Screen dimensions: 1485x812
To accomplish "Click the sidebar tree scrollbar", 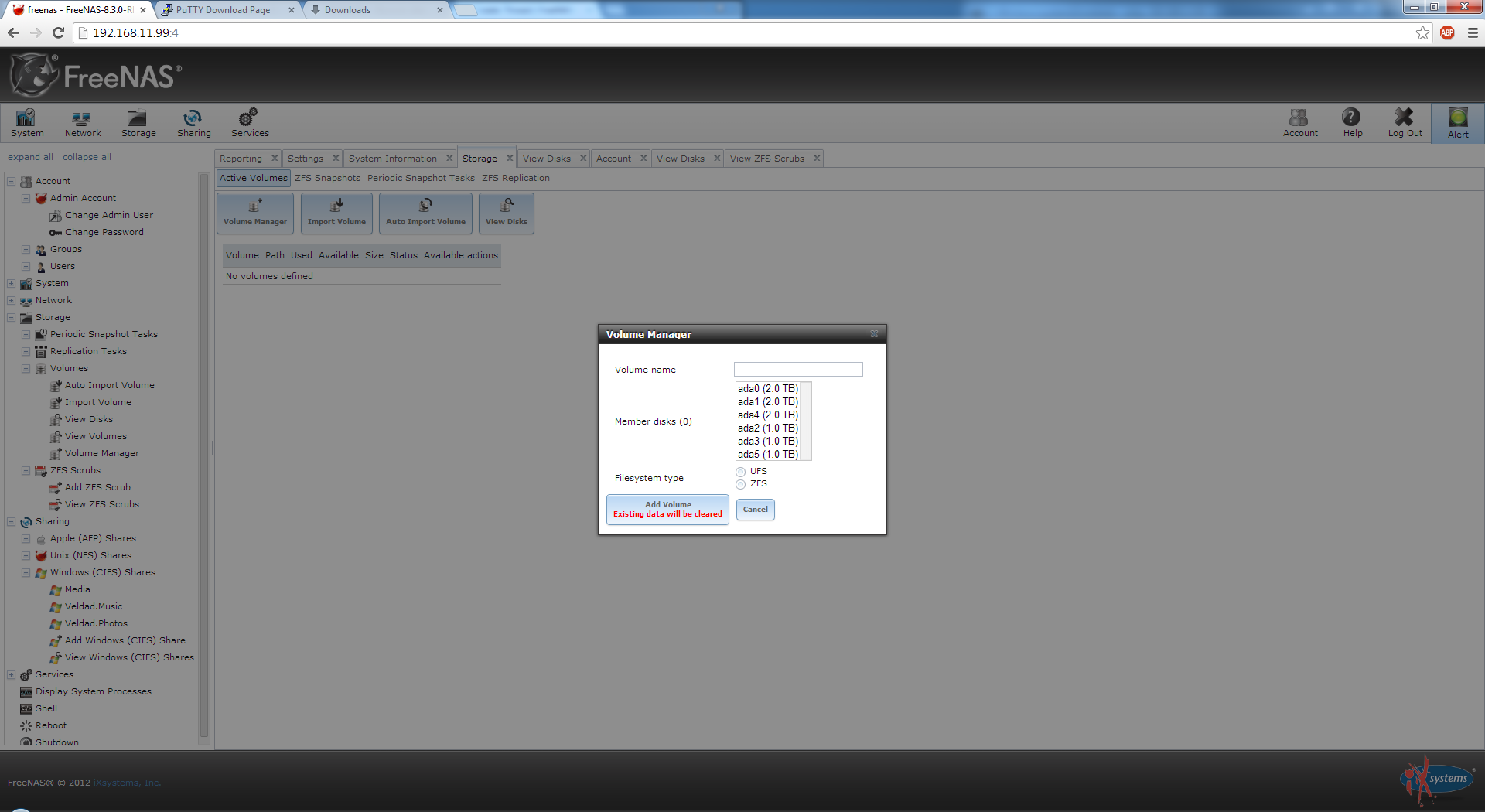I will (204, 456).
